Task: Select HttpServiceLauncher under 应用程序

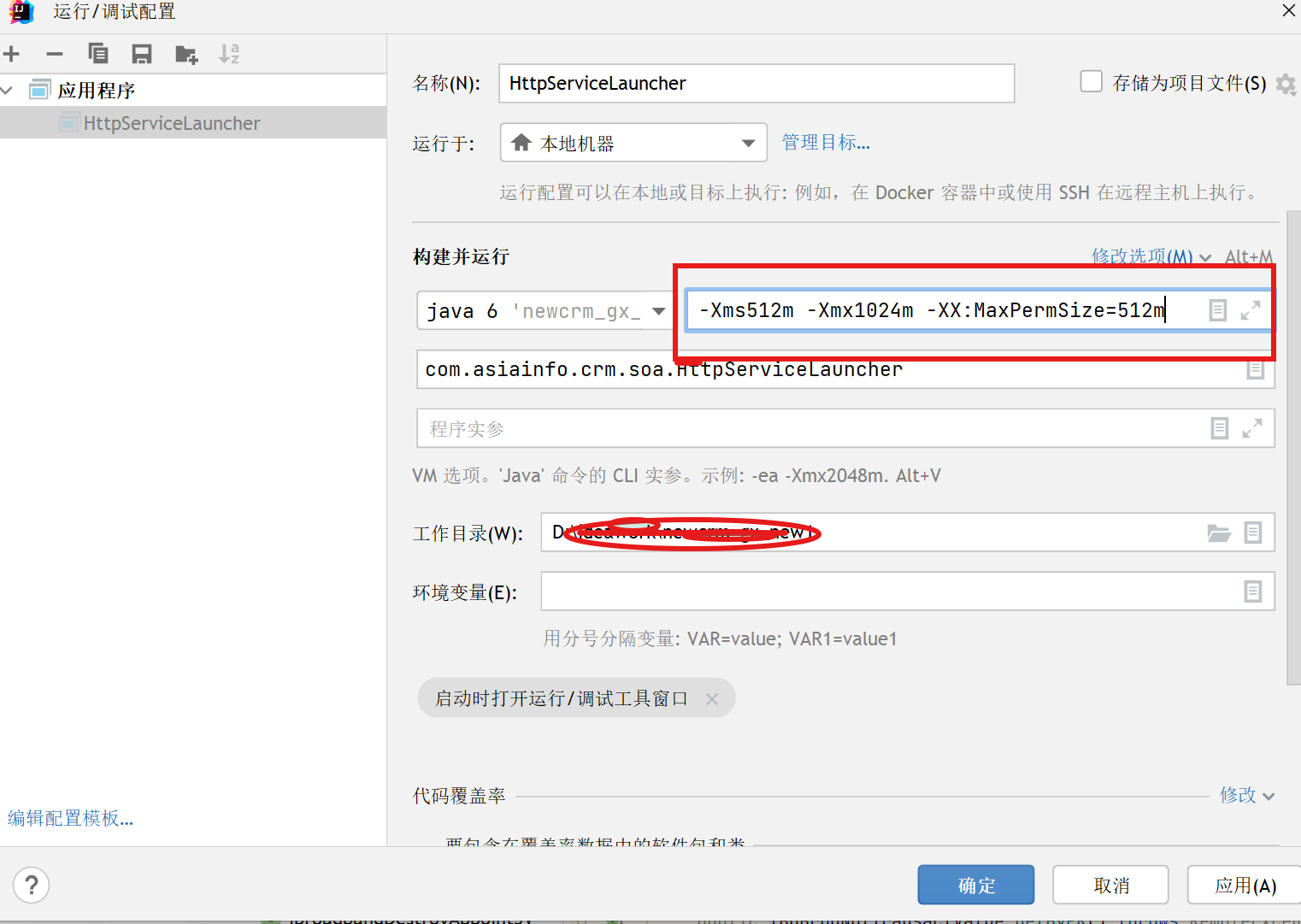Action: [x=170, y=122]
